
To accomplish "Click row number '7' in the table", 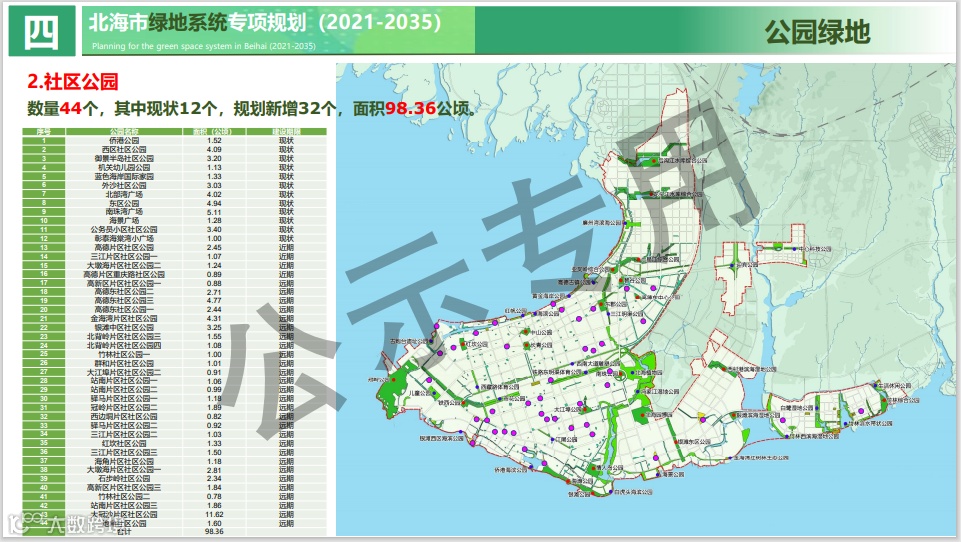I will tap(44, 194).
